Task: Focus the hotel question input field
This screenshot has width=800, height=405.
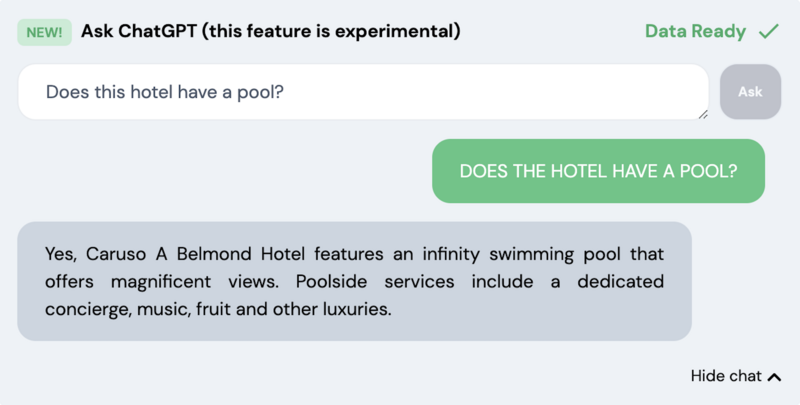Action: 363,92
